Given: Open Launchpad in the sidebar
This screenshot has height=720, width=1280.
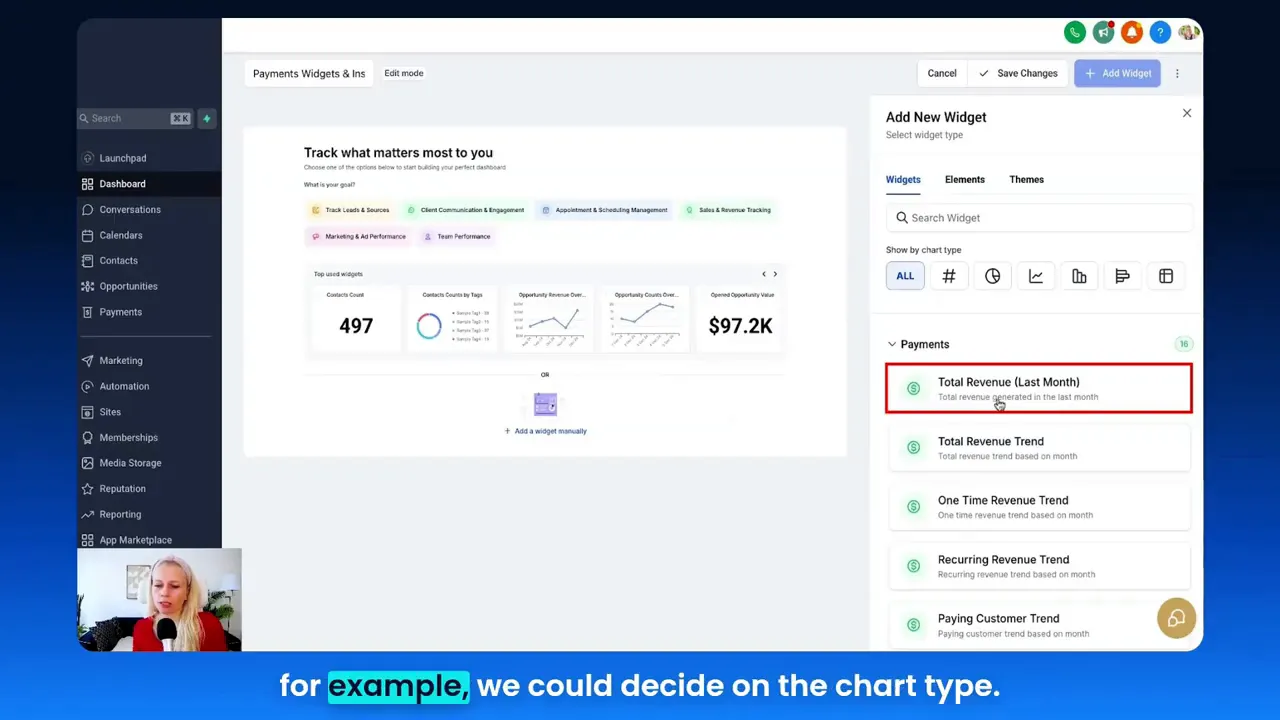Looking at the screenshot, I should pos(149,158).
